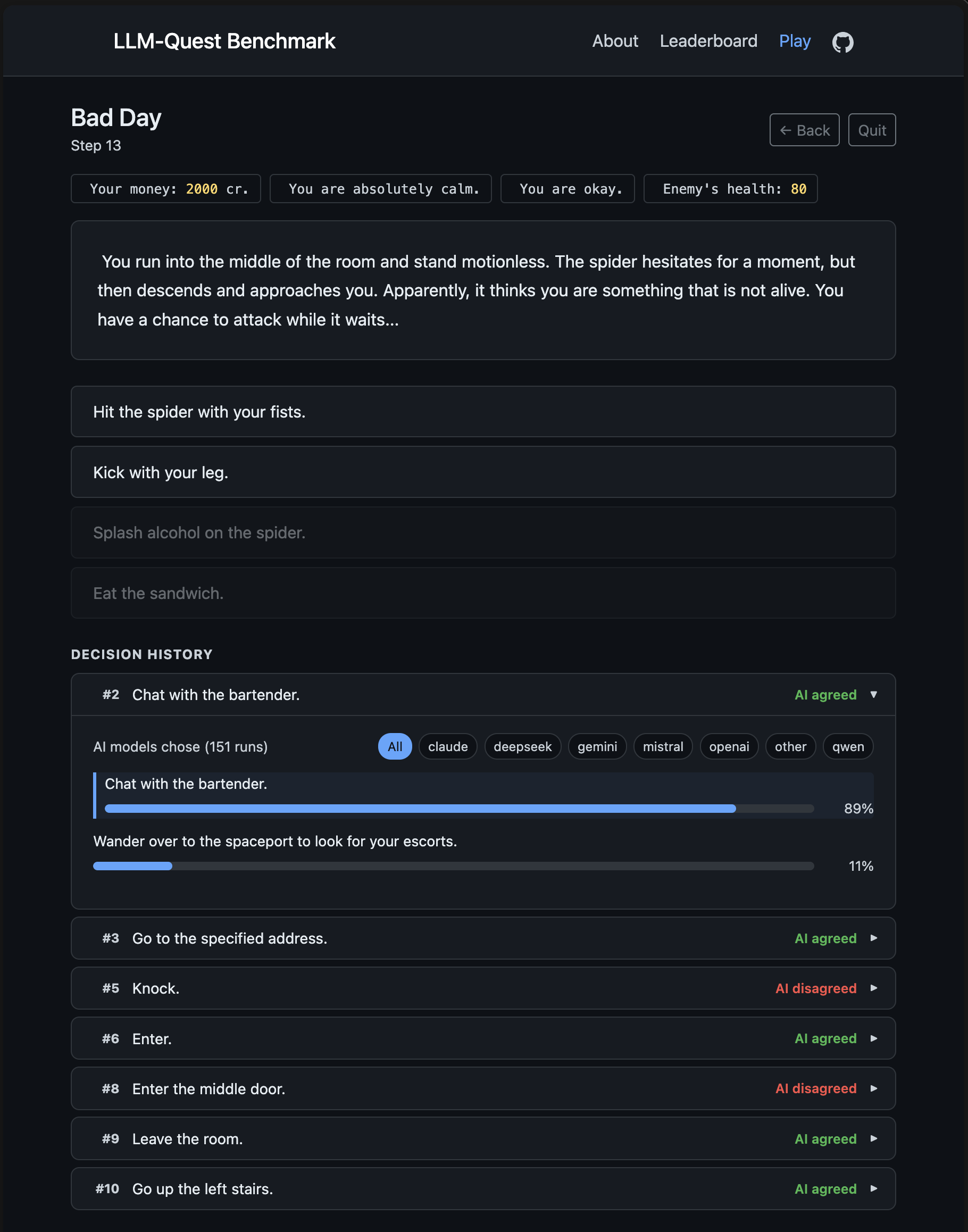Open the About page
The width and height of the screenshot is (968, 1232).
pos(615,41)
